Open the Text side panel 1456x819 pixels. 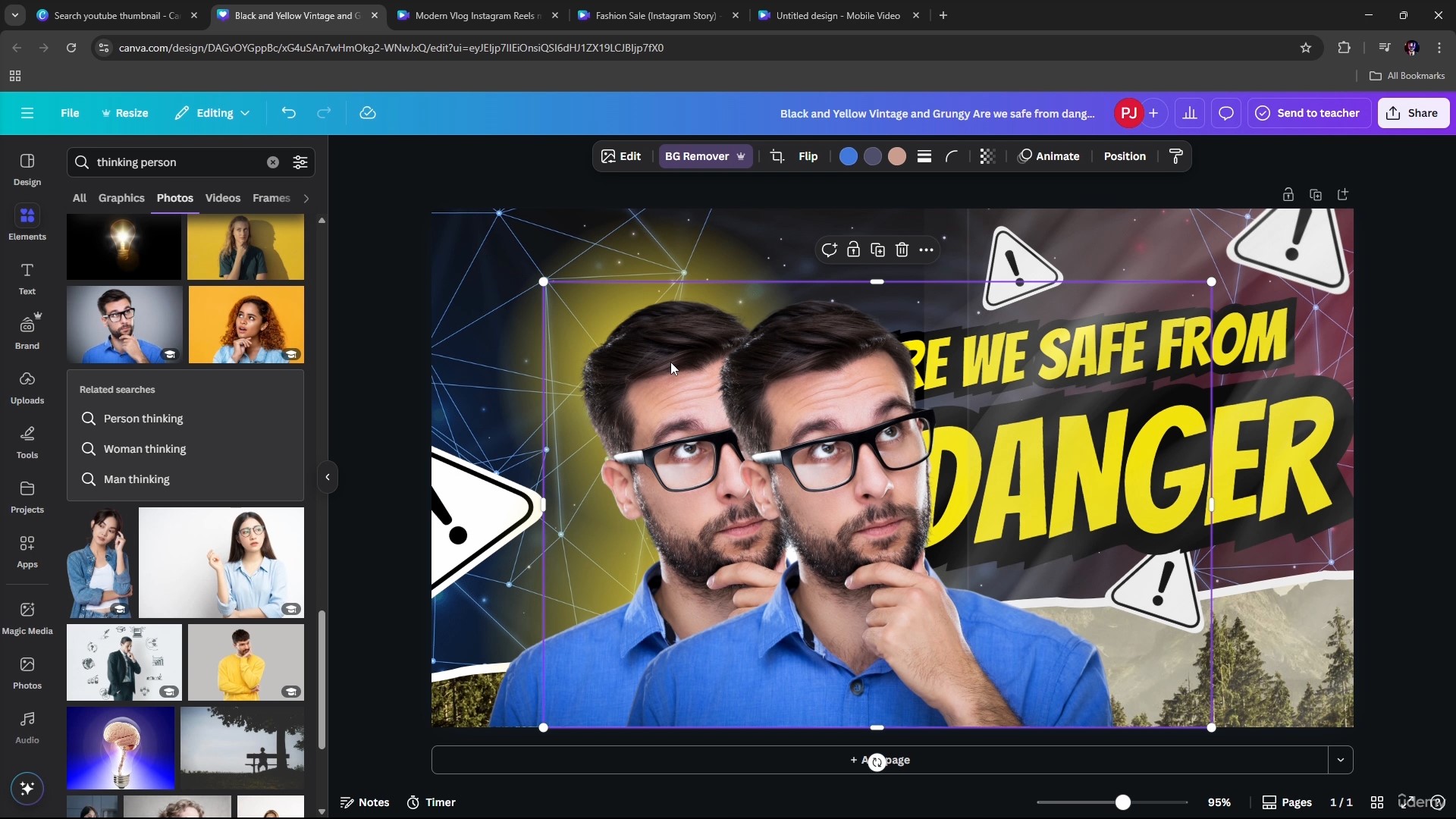27,278
